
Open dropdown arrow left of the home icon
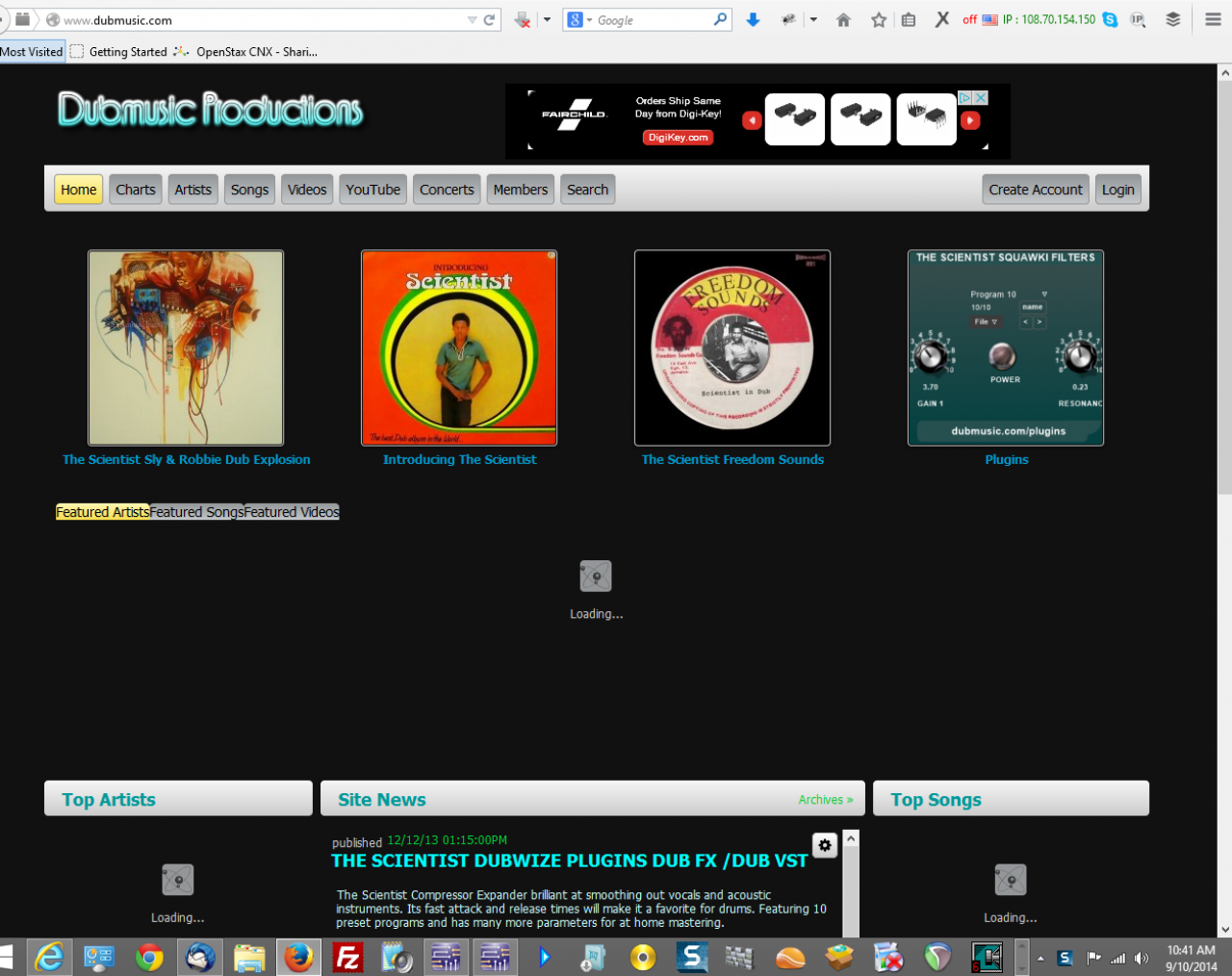click(813, 19)
